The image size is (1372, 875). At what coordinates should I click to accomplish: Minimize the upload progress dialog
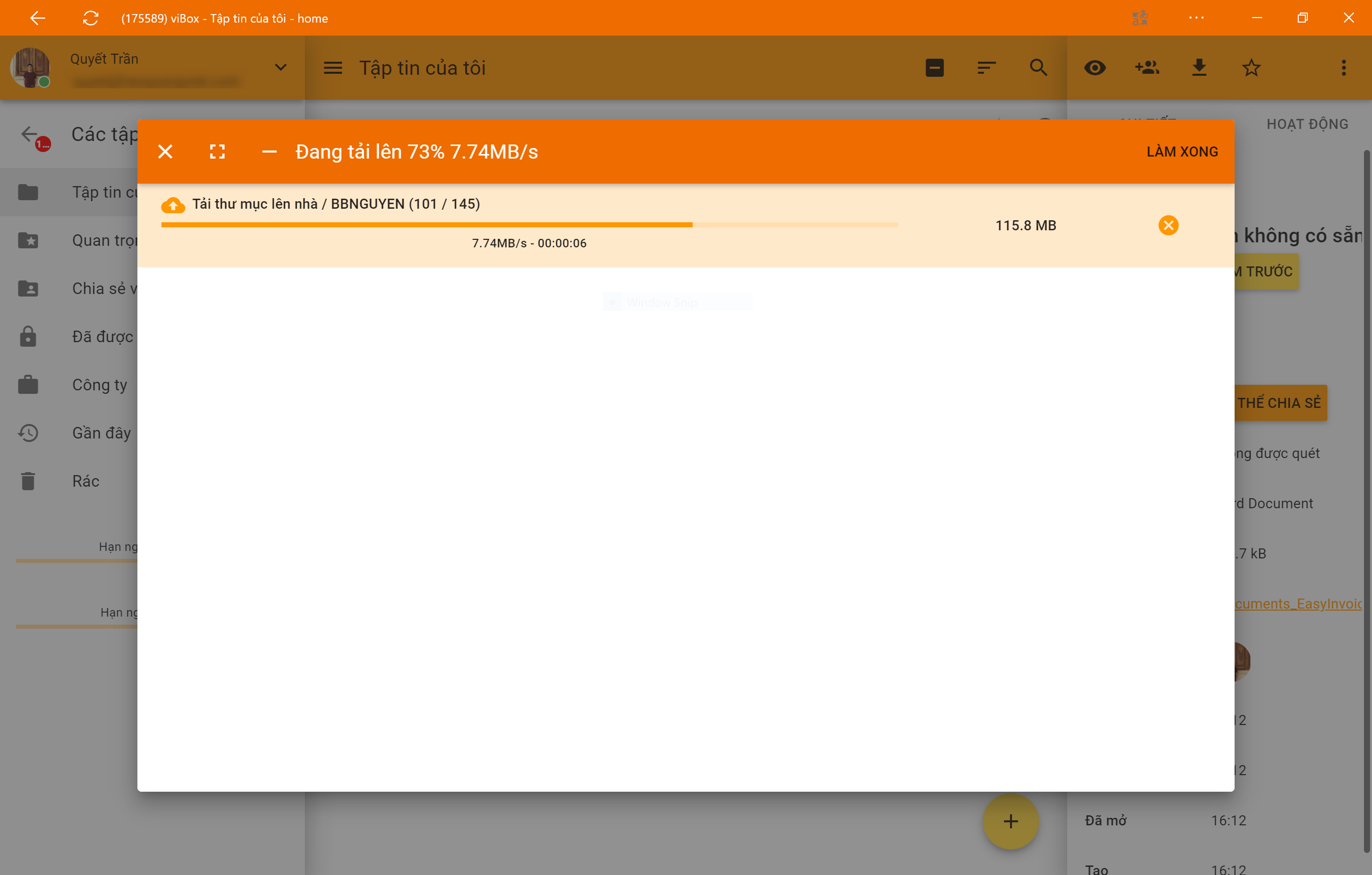(269, 152)
